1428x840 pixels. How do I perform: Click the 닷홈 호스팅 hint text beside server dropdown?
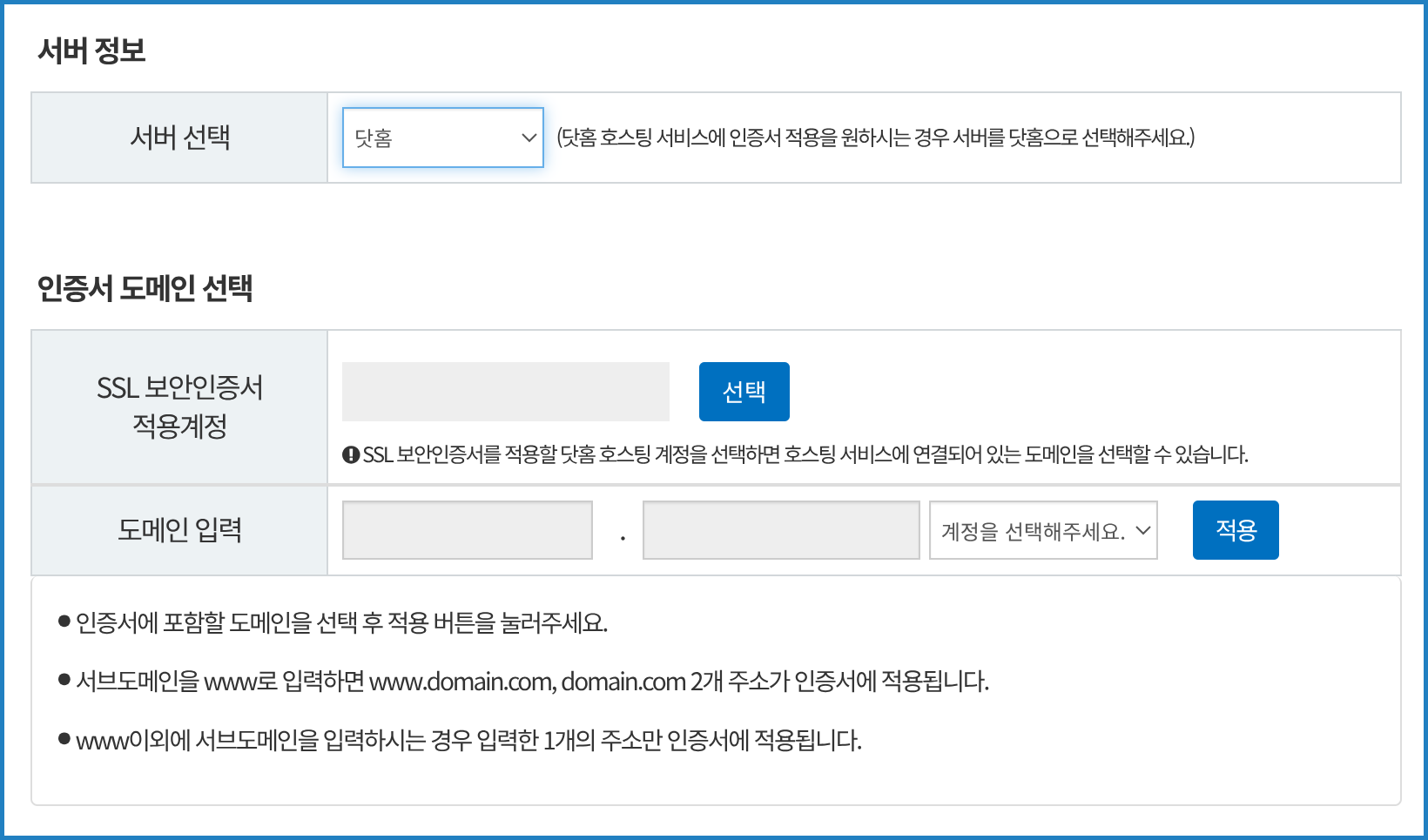[x=875, y=138]
